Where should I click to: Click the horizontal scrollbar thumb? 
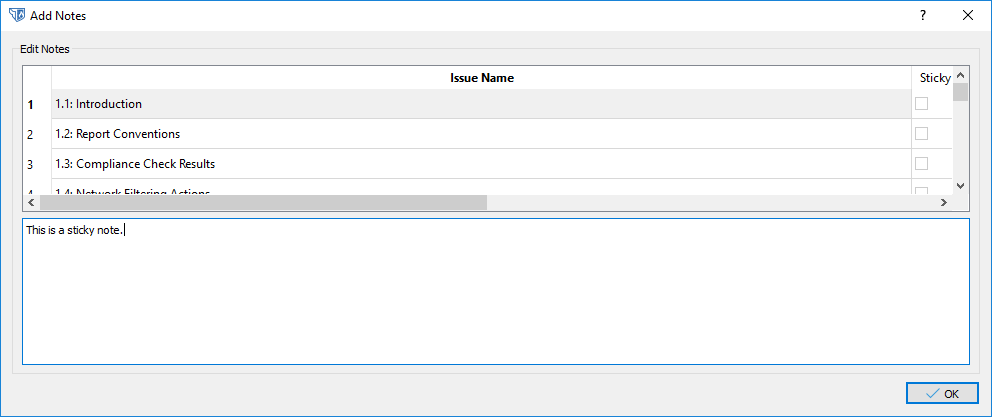263,202
